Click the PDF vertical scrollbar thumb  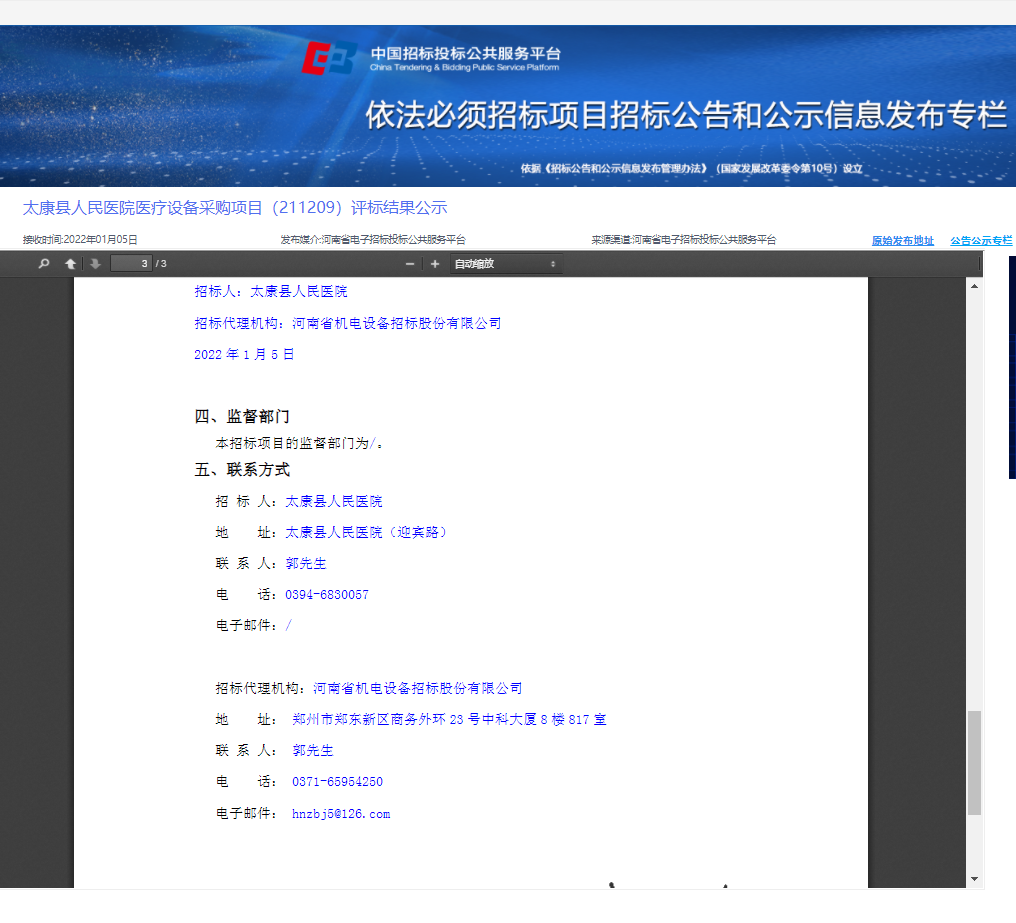click(974, 762)
